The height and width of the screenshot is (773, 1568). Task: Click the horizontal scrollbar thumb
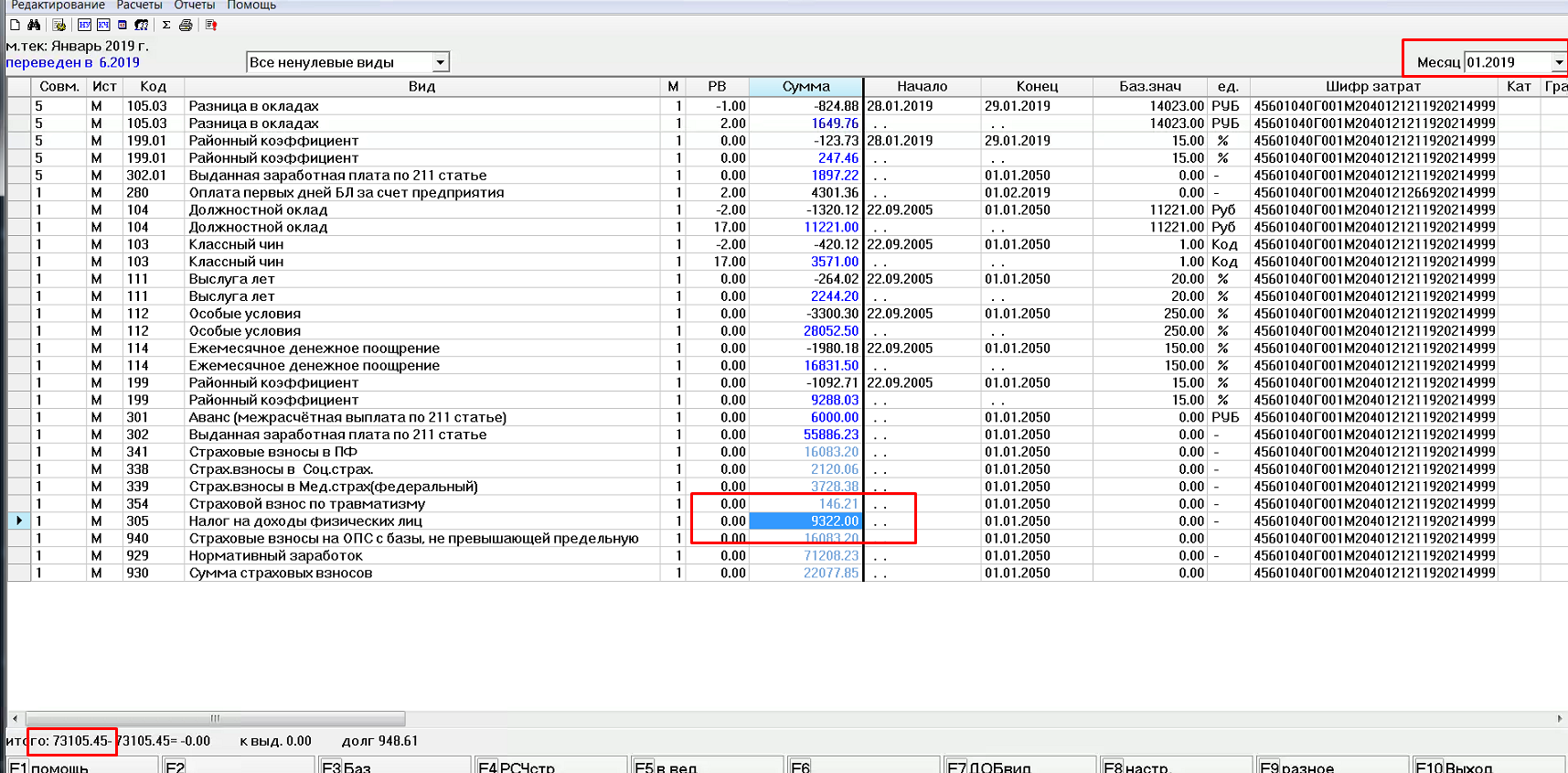click(215, 718)
